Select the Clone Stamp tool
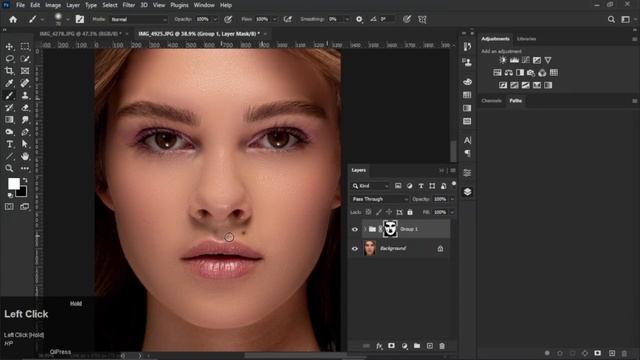The image size is (640, 360). 25,96
